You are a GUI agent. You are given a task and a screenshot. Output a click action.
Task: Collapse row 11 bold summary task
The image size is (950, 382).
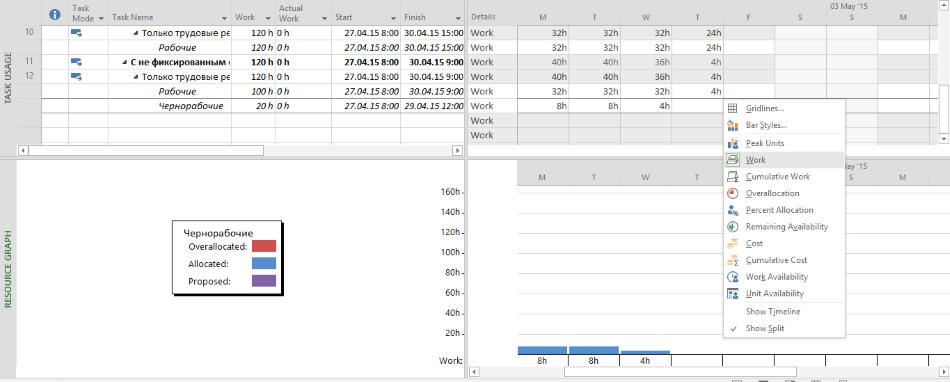(x=125, y=62)
